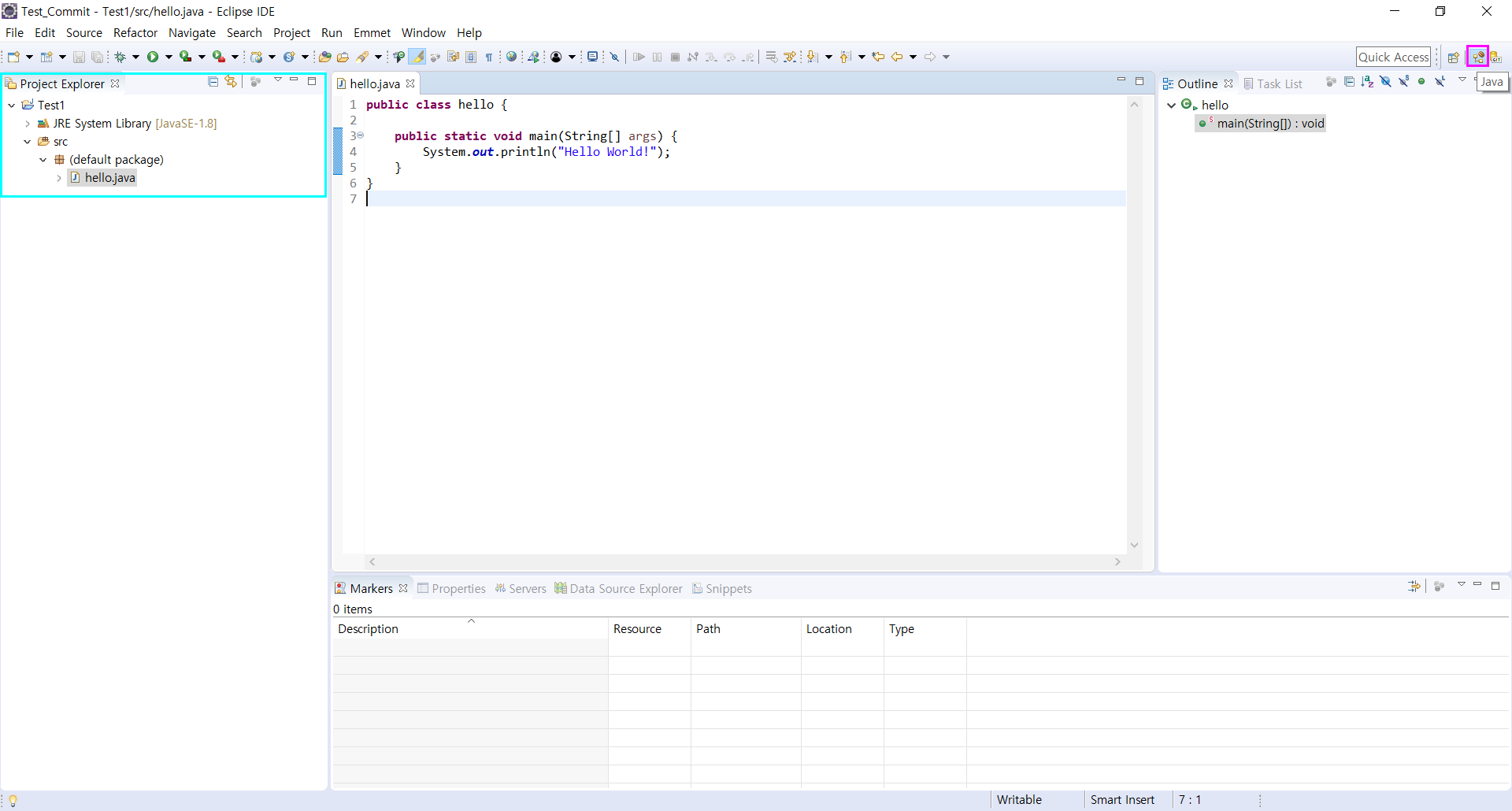Click the Quick Access search field
The width and height of the screenshot is (1512, 811).
click(x=1393, y=57)
